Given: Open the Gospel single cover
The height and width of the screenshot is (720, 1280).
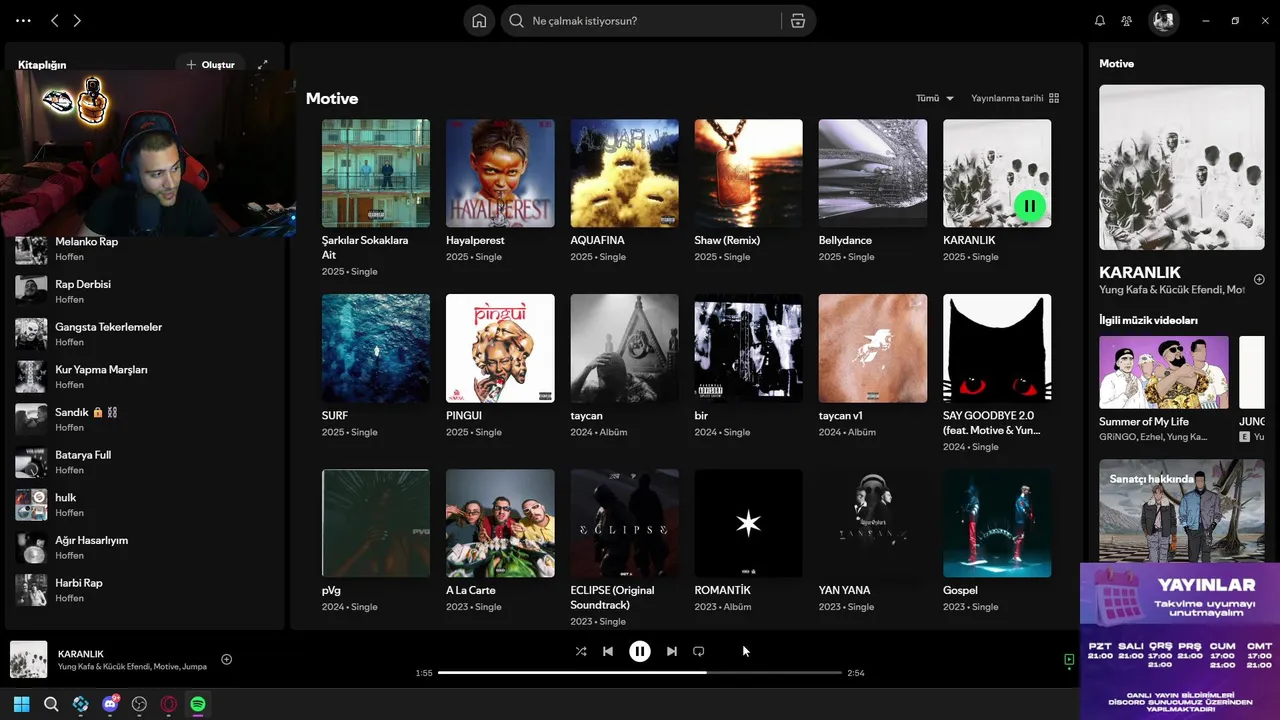Looking at the screenshot, I should tap(997, 523).
